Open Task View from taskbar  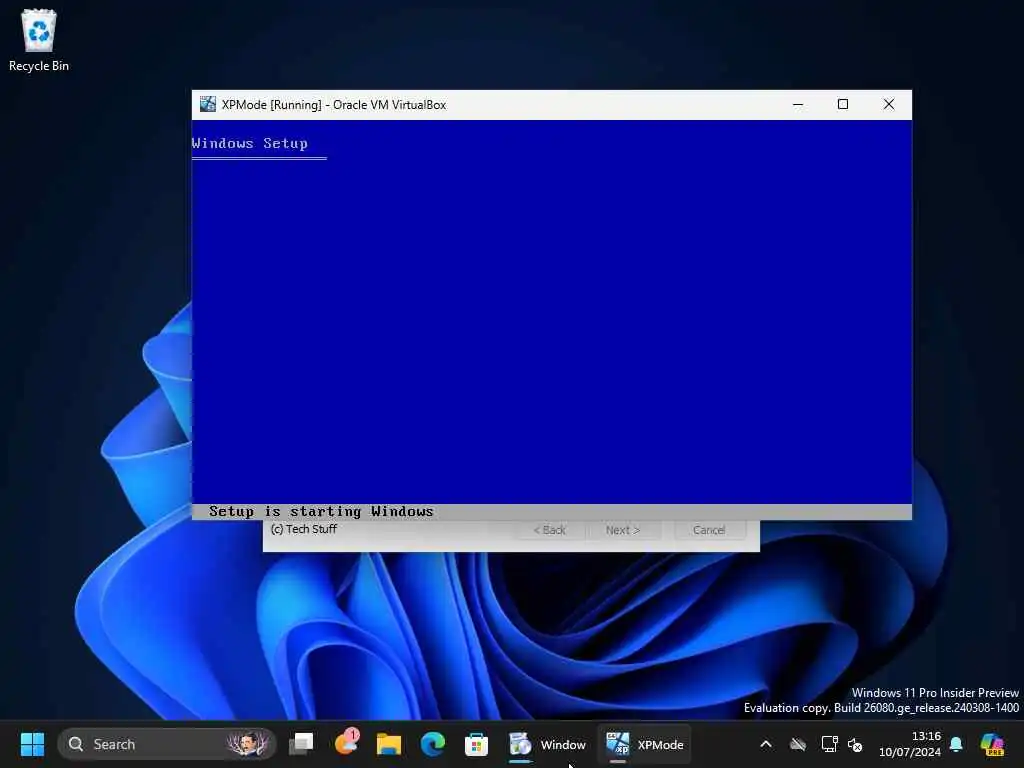coord(301,744)
